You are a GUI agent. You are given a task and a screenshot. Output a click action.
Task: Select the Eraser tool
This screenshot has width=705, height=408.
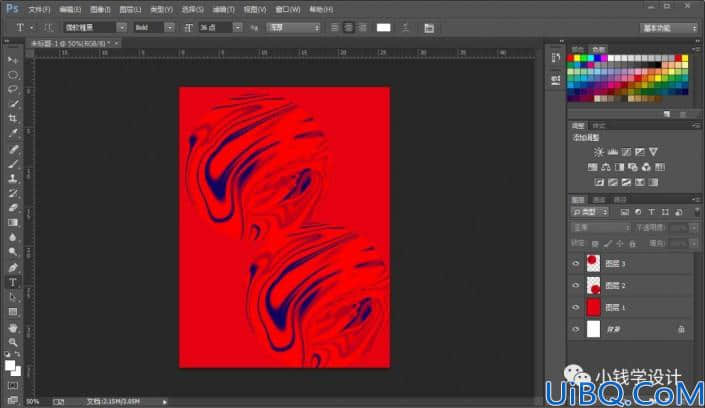13,208
